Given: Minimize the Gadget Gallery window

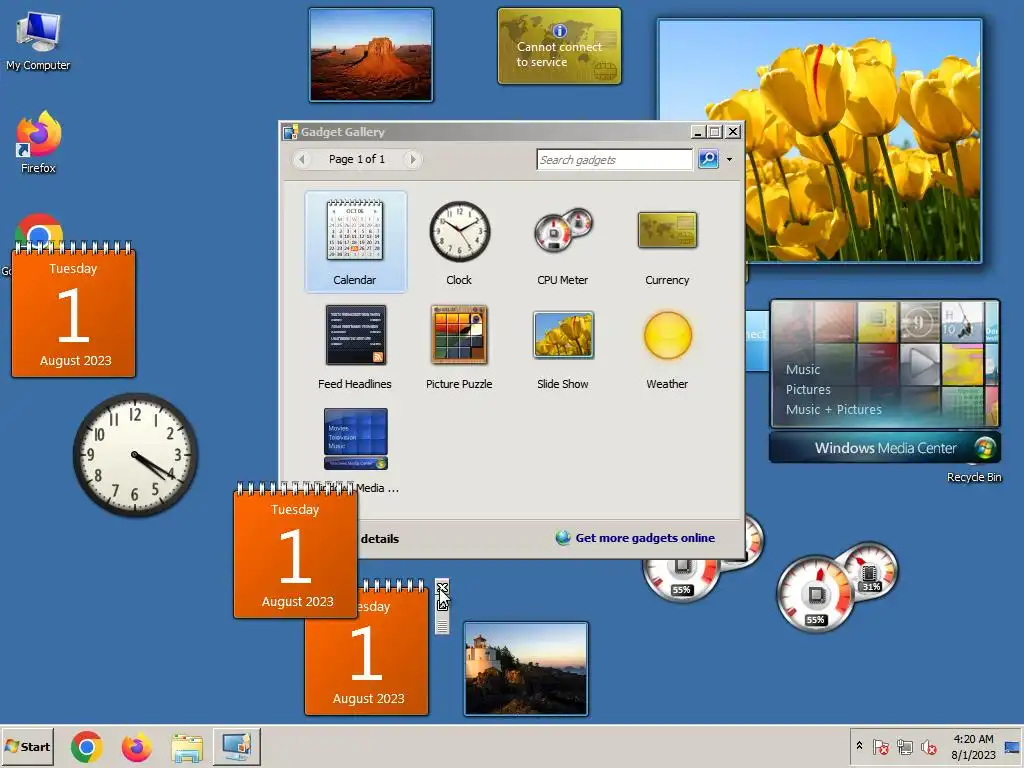Looking at the screenshot, I should pos(697,132).
